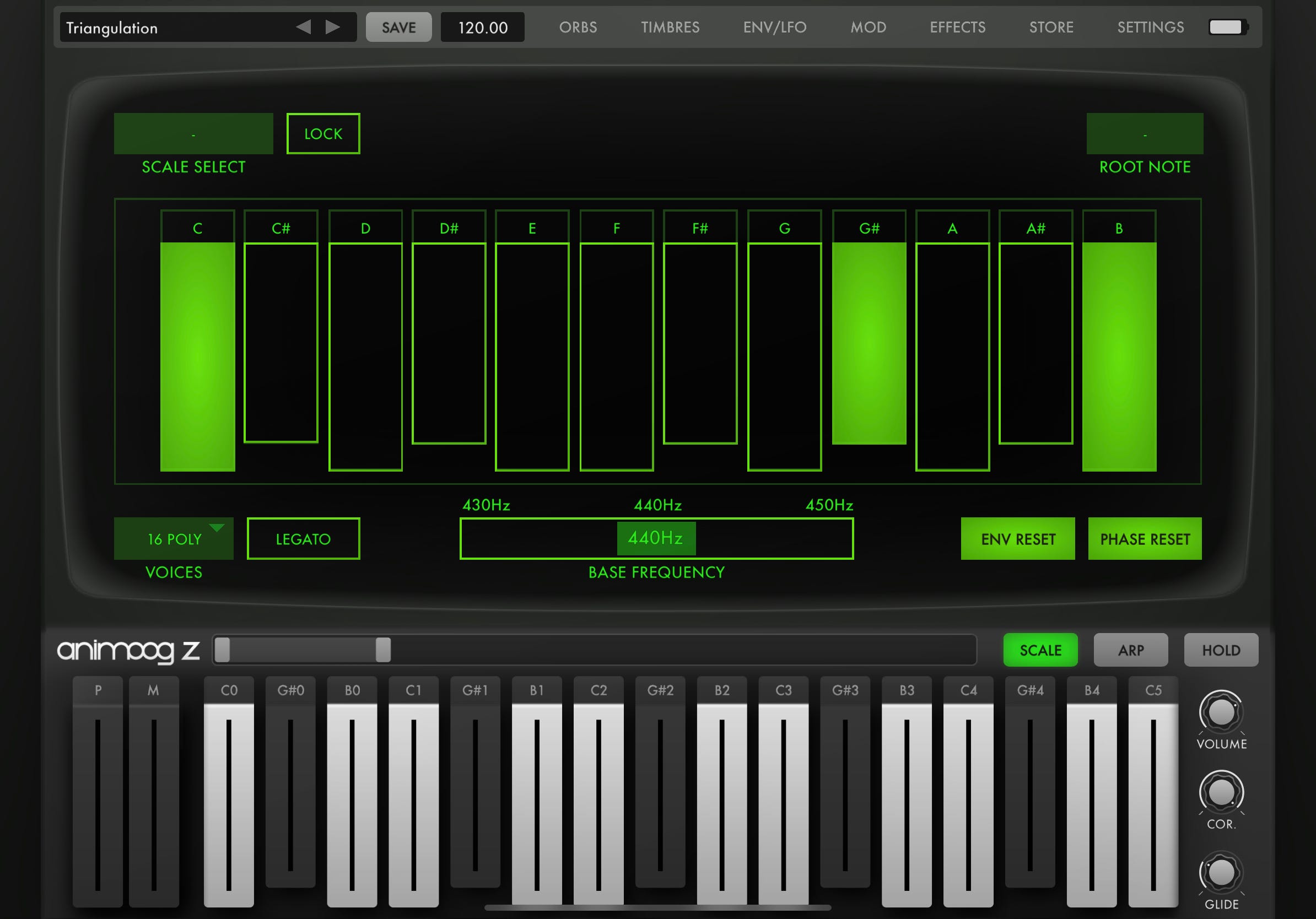Image resolution: width=1316 pixels, height=919 pixels.
Task: Play the C3 key
Action: [x=784, y=792]
